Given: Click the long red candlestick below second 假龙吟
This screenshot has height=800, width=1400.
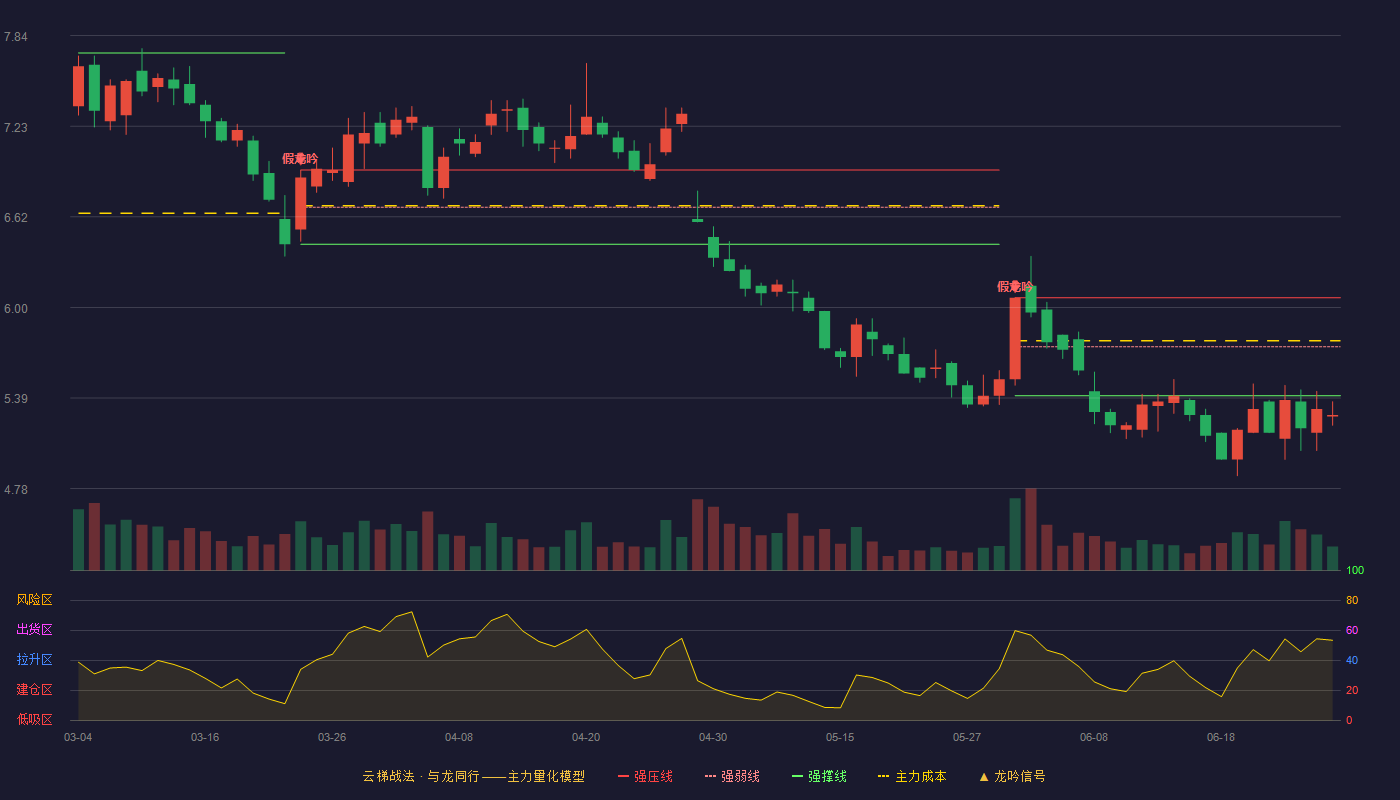Looking at the screenshot, I should click(1015, 338).
